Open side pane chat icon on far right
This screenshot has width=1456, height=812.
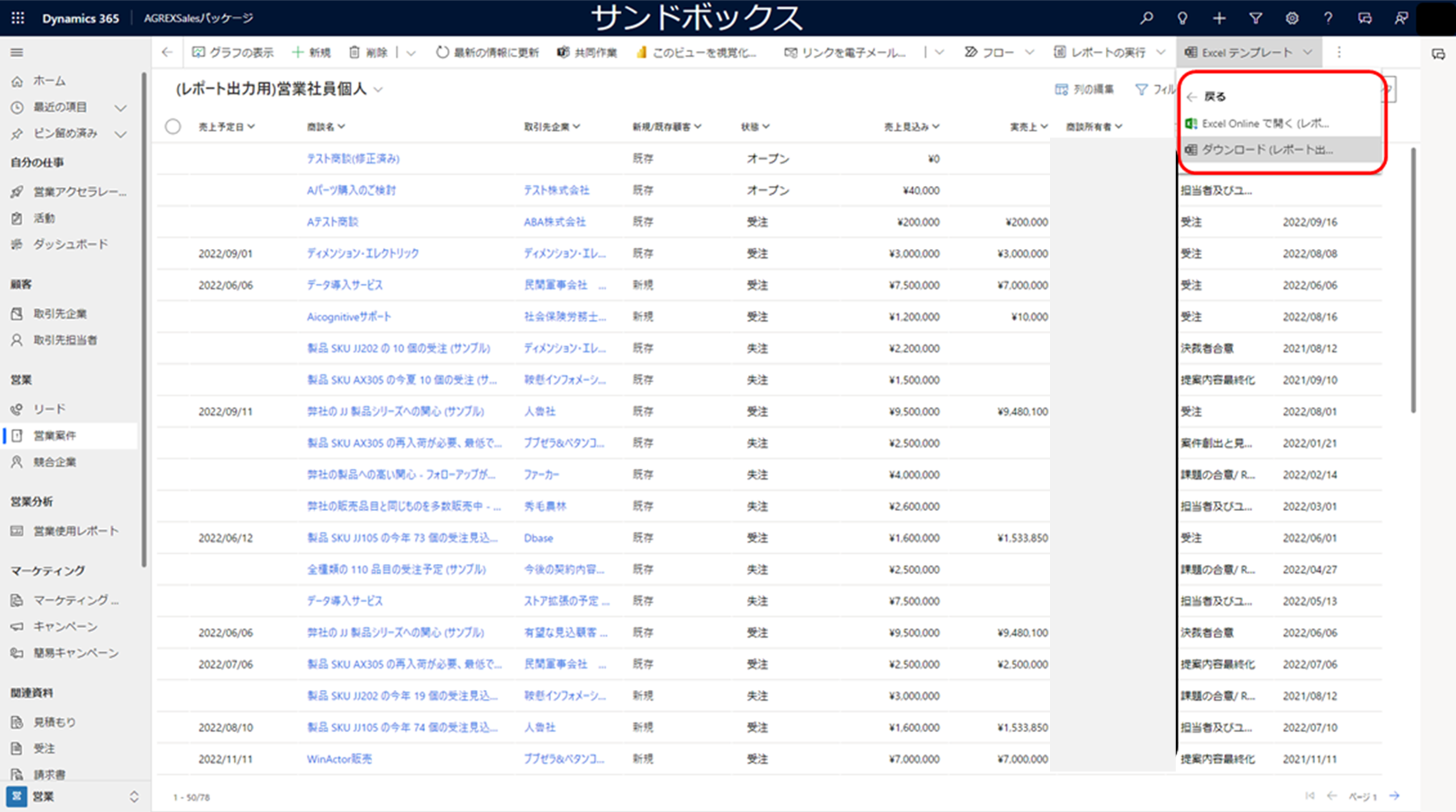tap(1438, 54)
